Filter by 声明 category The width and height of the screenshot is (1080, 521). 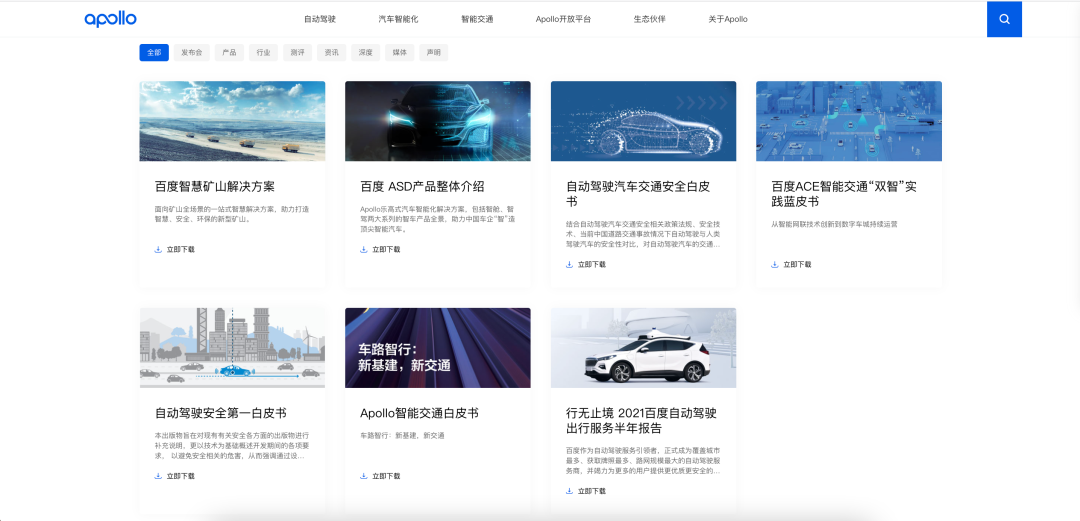pos(434,52)
